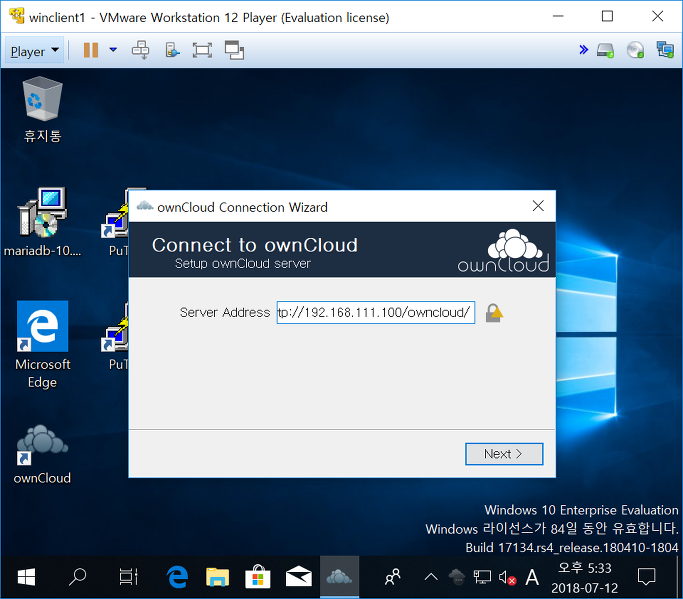Click the CD/DVD drive device icon
The width and height of the screenshot is (683, 599).
(x=635, y=51)
